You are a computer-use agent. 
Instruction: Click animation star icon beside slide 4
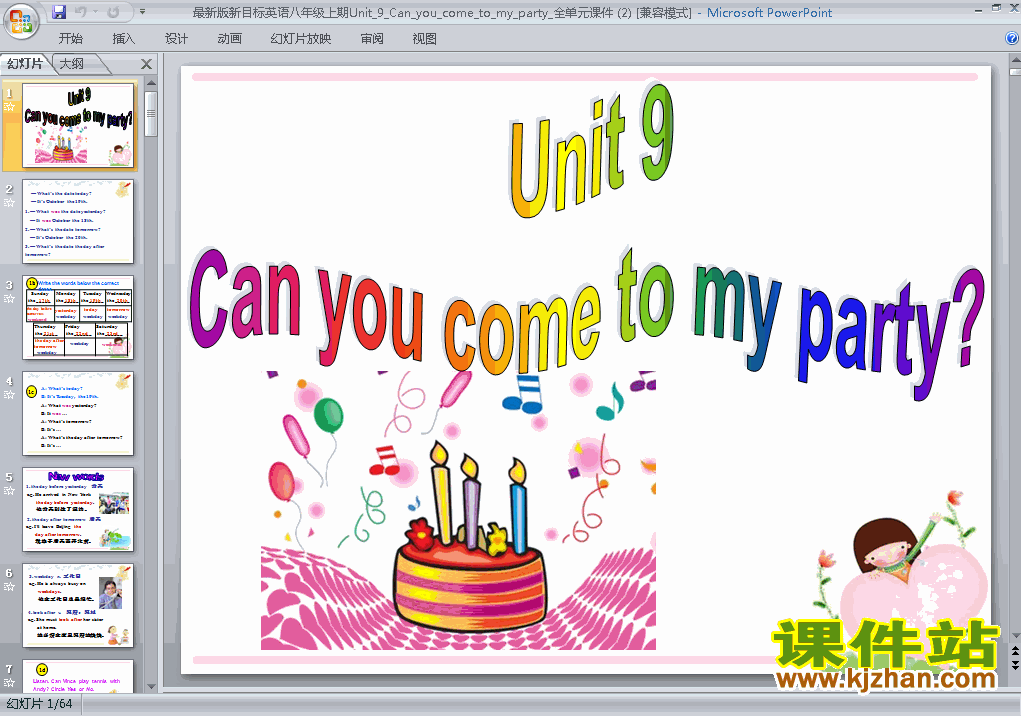click(9, 395)
